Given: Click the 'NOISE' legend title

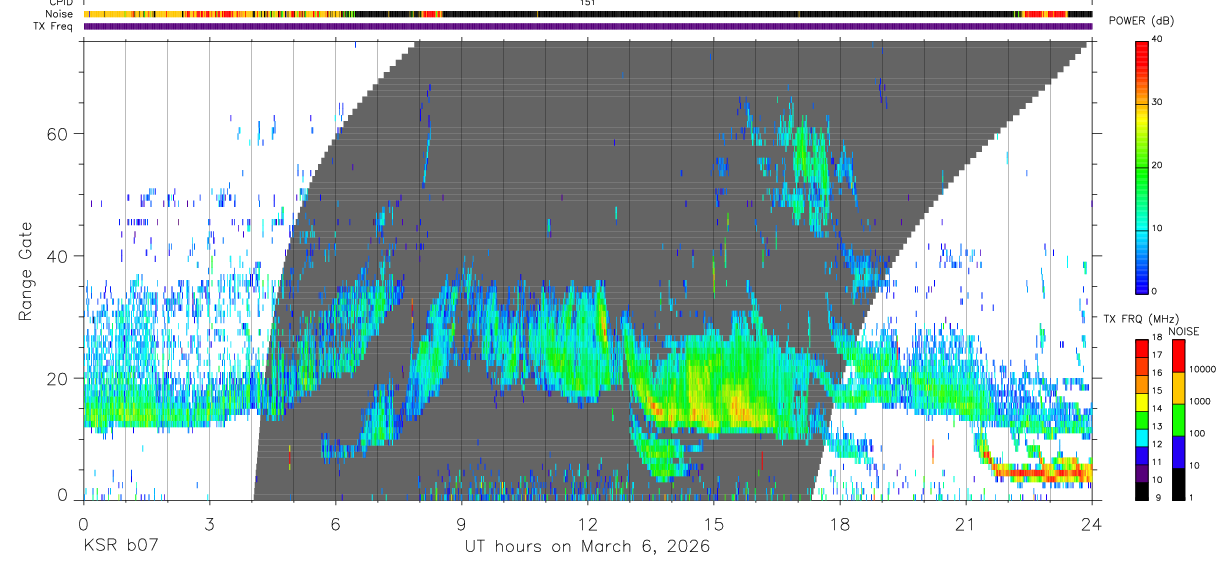Looking at the screenshot, I should [1184, 331].
